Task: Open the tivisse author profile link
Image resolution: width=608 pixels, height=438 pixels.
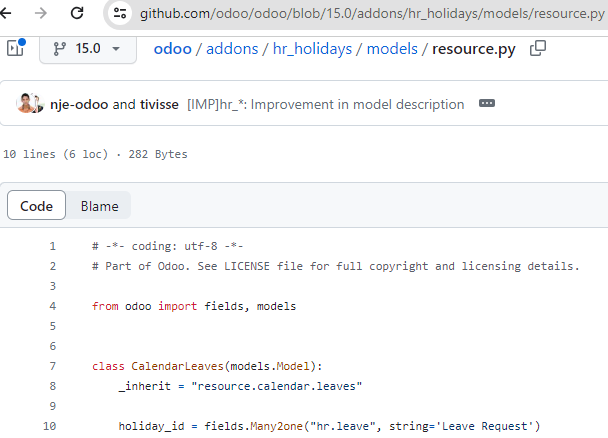Action: click(x=159, y=104)
